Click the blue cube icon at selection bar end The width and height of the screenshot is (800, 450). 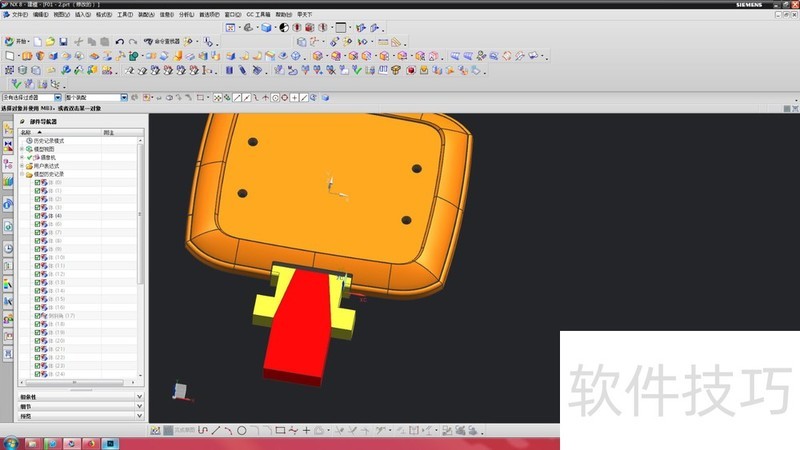coord(325,97)
